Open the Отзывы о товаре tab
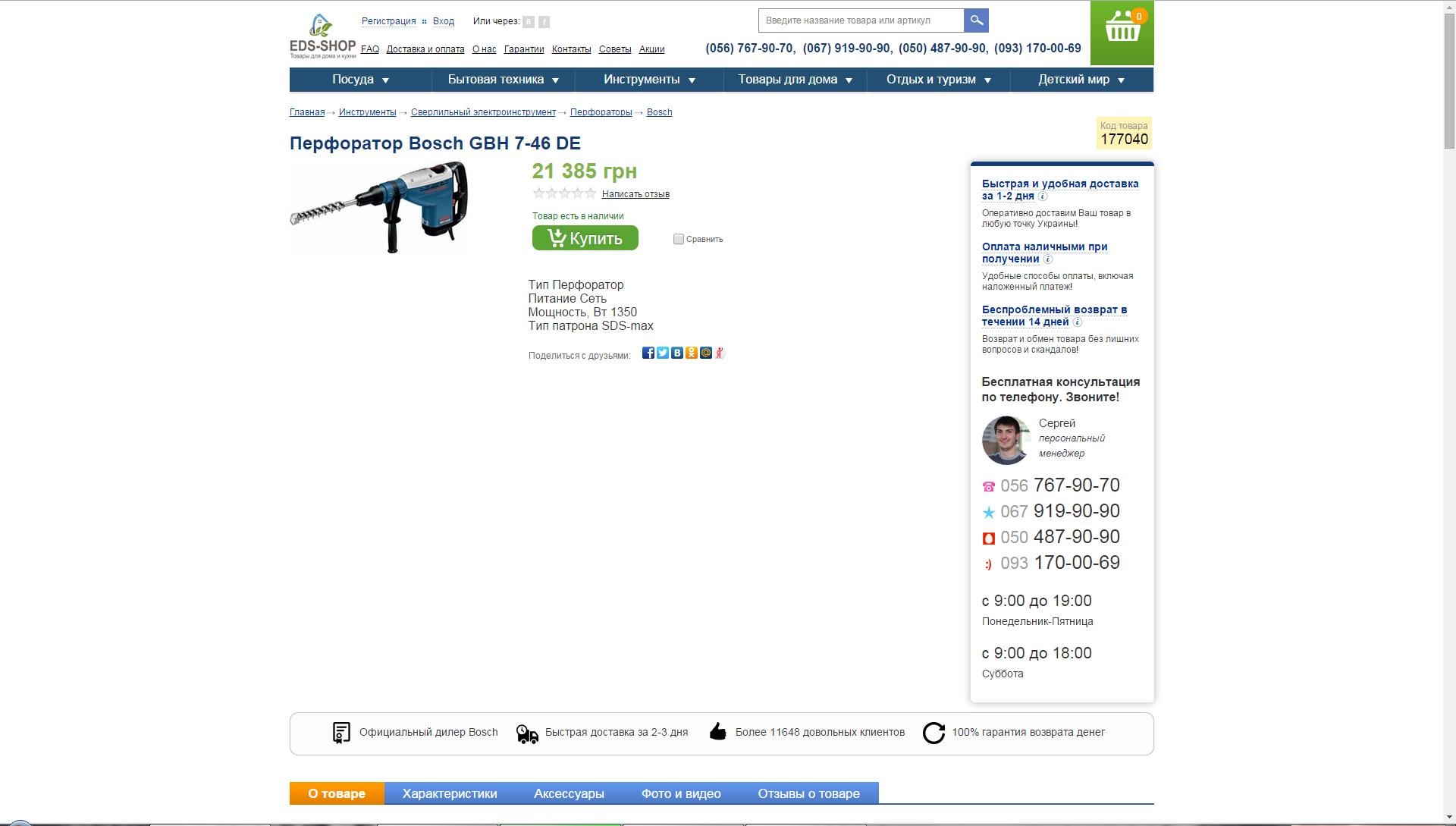 coord(808,793)
